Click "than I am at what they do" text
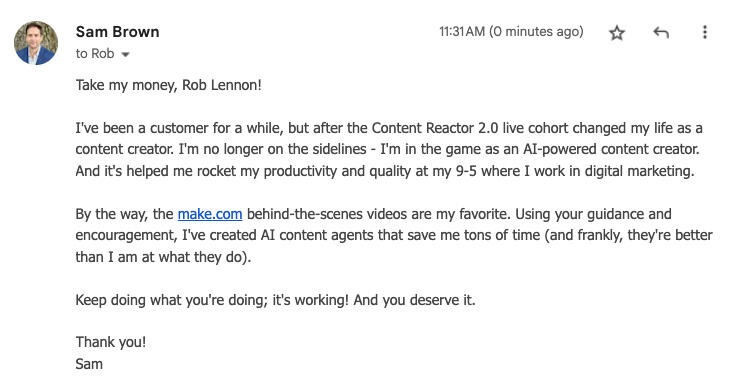 [159, 257]
